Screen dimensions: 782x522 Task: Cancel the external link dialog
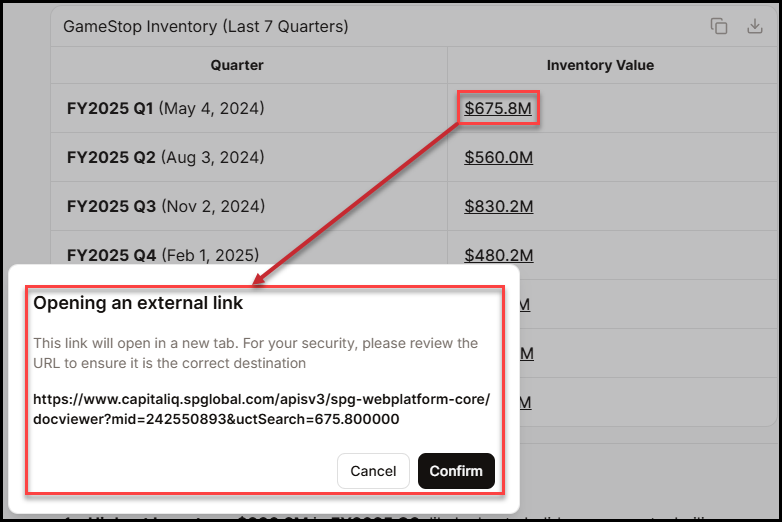coord(373,471)
